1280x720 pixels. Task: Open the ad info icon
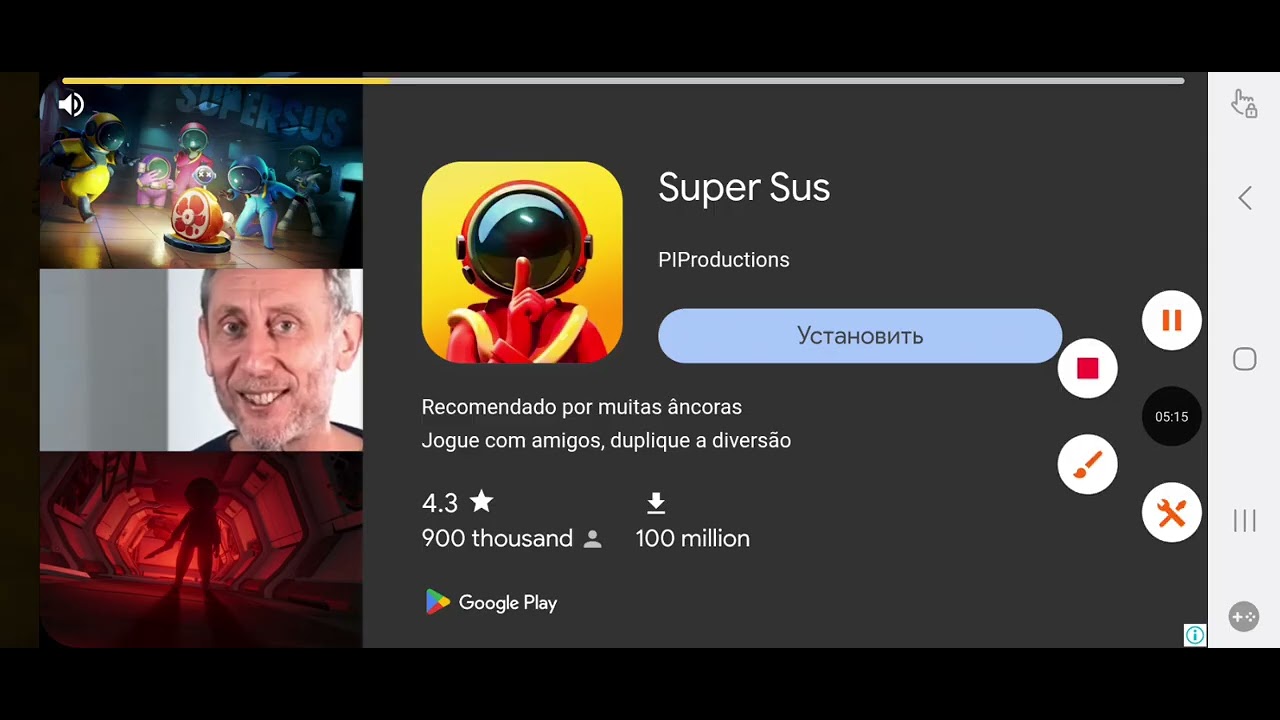coord(1195,635)
